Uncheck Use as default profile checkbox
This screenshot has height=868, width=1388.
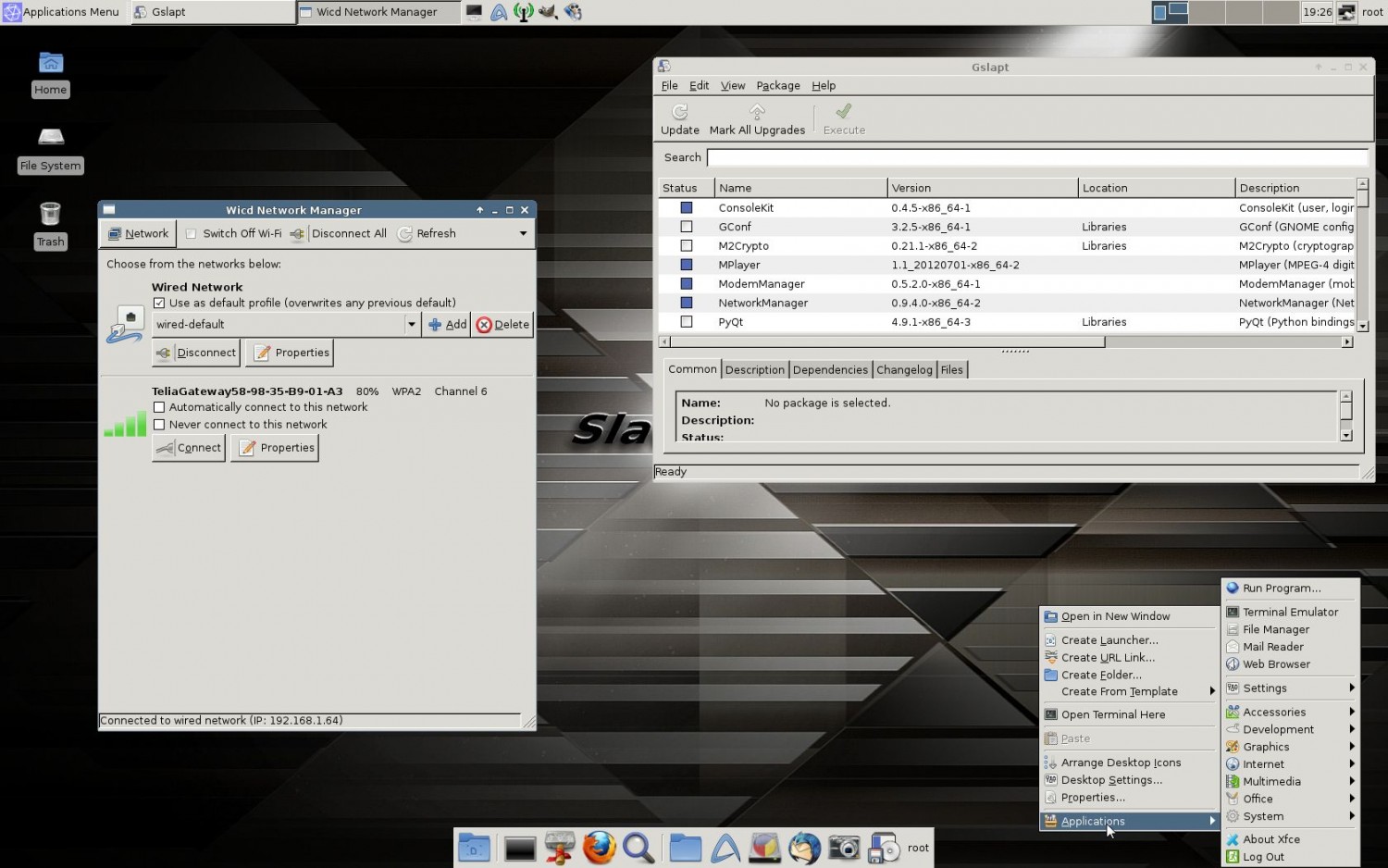159,303
